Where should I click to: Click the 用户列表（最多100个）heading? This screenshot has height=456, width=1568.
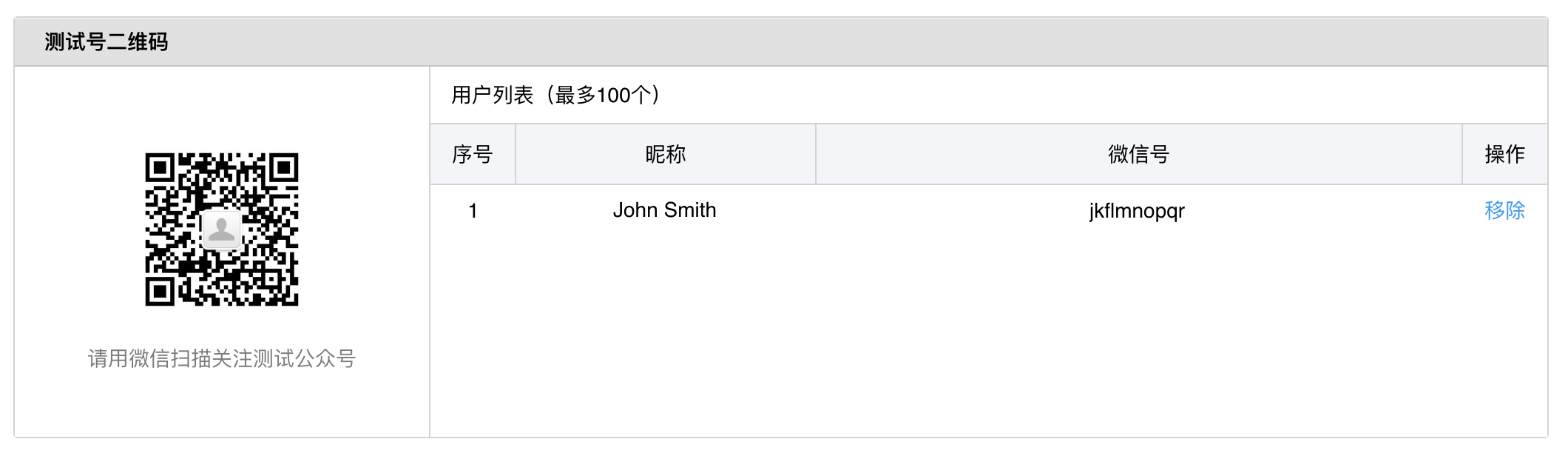pyautogui.click(x=556, y=95)
